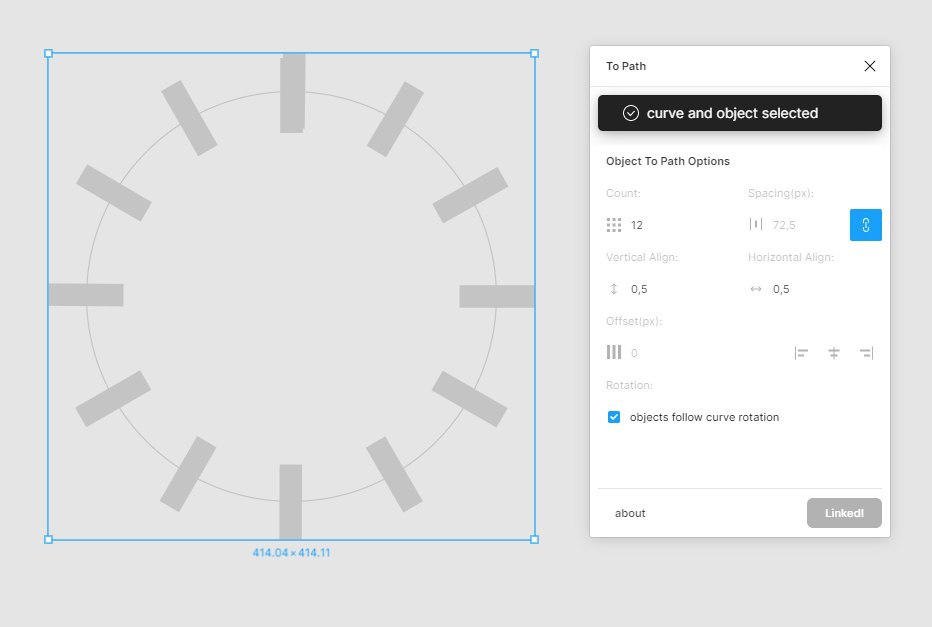
Task: Click the Spacing(px): label
Action: coord(780,193)
